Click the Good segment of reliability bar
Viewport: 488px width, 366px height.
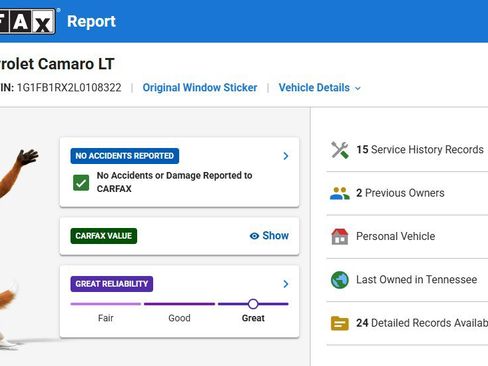tap(179, 304)
